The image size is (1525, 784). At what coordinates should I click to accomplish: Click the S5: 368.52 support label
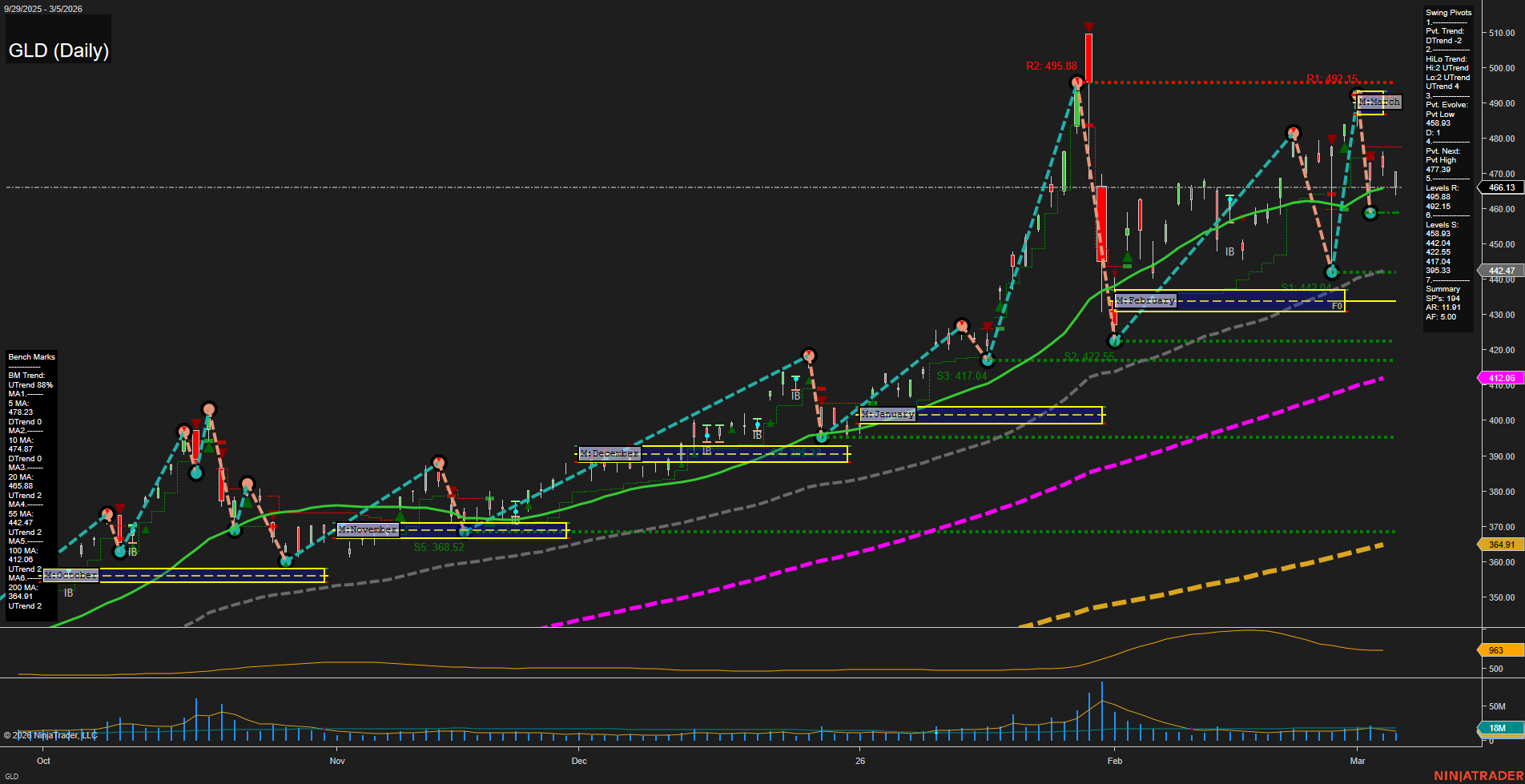pos(438,547)
